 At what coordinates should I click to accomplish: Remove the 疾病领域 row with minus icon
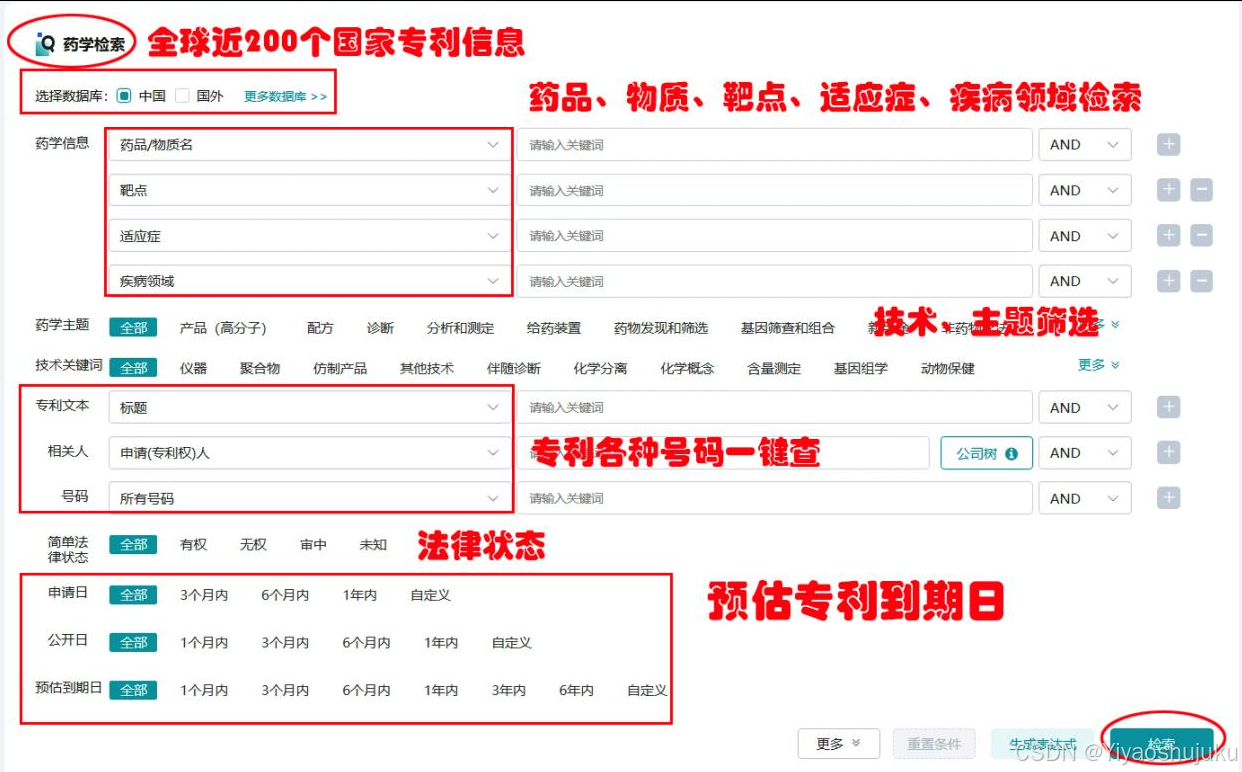[x=1201, y=281]
